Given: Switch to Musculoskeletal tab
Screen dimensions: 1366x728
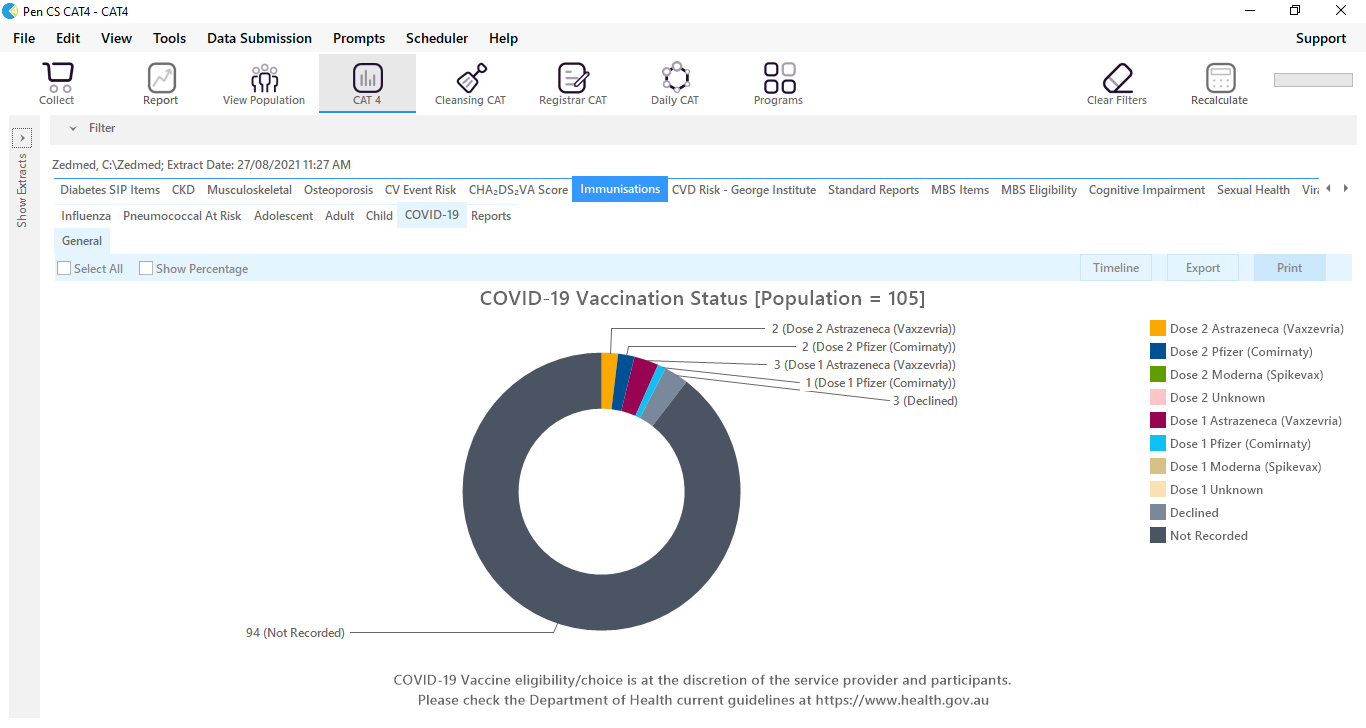Looking at the screenshot, I should 250,190.
